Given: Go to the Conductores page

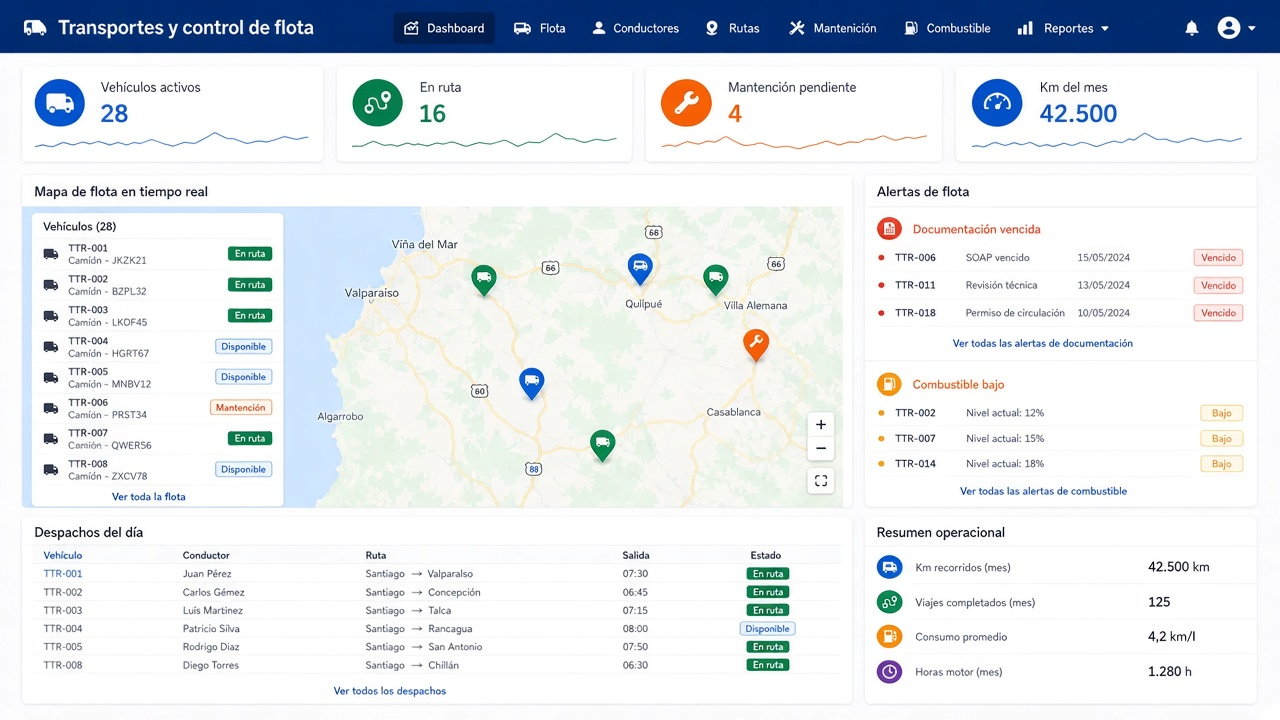Looking at the screenshot, I should [635, 28].
